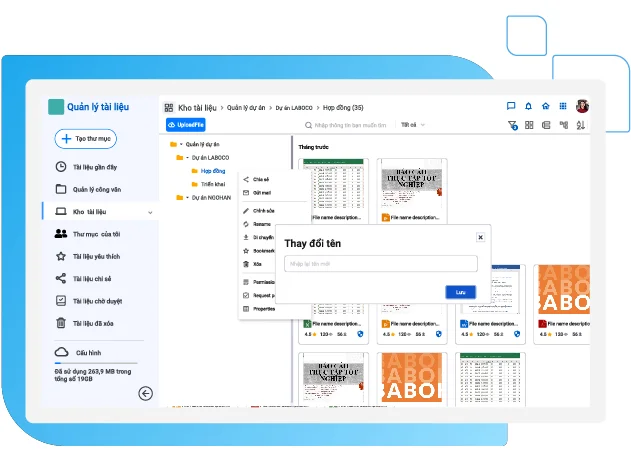Focus the new name input field
The height and width of the screenshot is (461, 631).
click(x=381, y=264)
